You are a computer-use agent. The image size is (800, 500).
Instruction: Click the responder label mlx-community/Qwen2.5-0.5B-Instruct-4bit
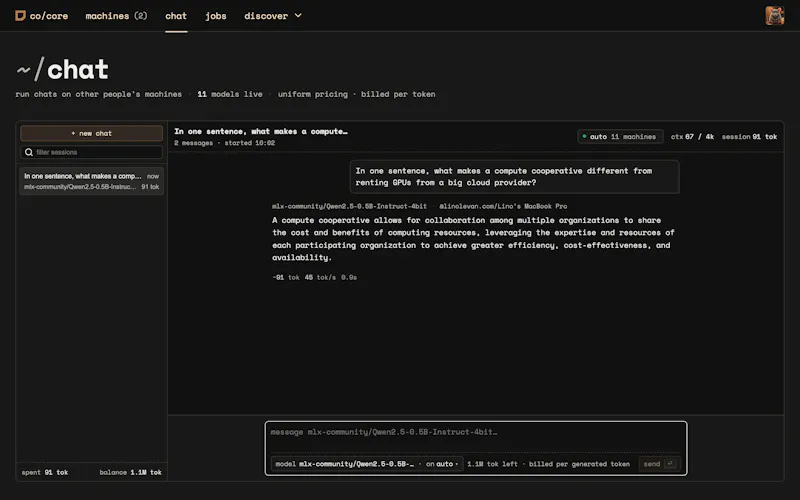click(x=349, y=206)
